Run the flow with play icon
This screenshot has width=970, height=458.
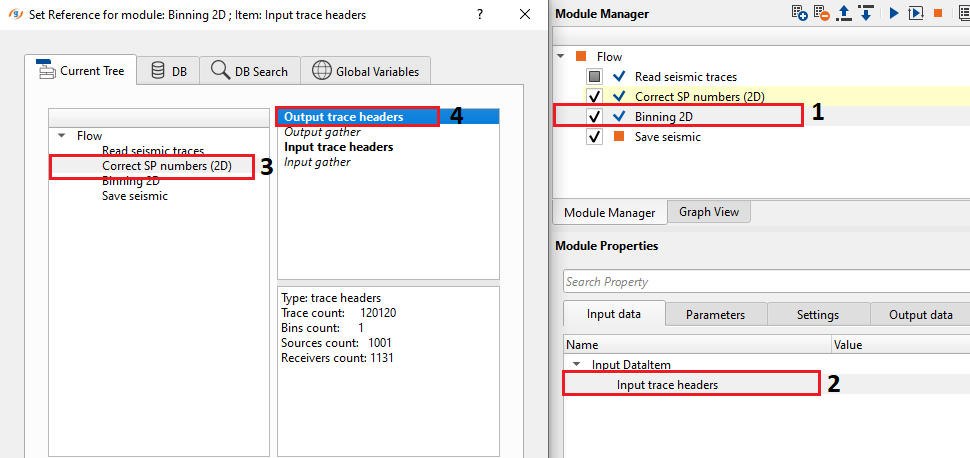(894, 13)
